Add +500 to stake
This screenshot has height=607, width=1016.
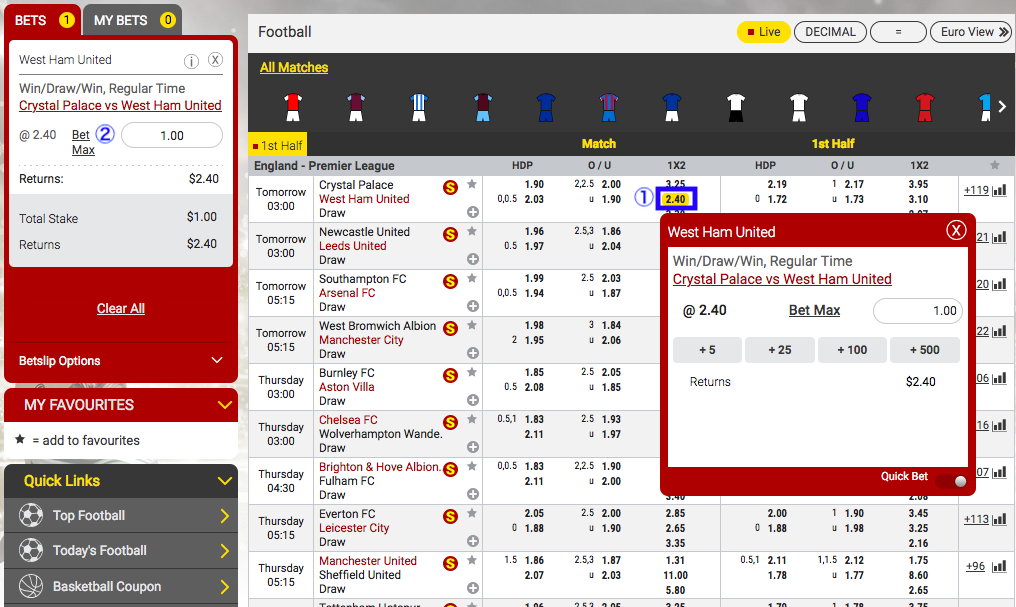925,350
